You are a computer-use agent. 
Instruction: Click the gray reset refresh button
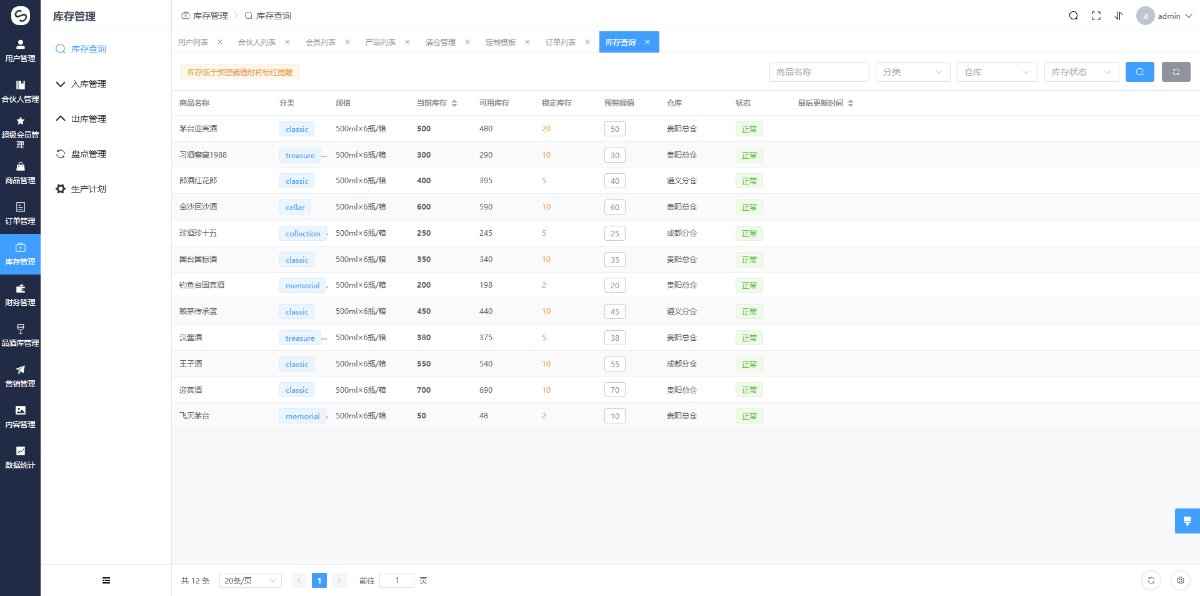click(x=1176, y=71)
